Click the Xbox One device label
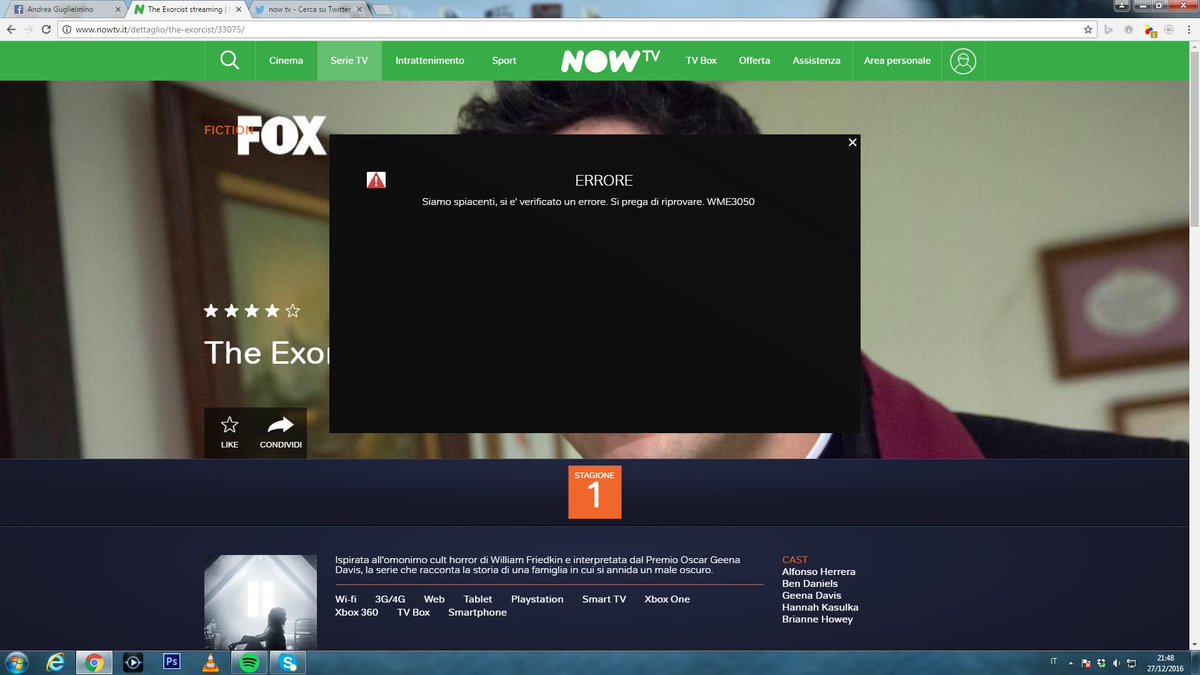The image size is (1200, 675). pos(667,599)
